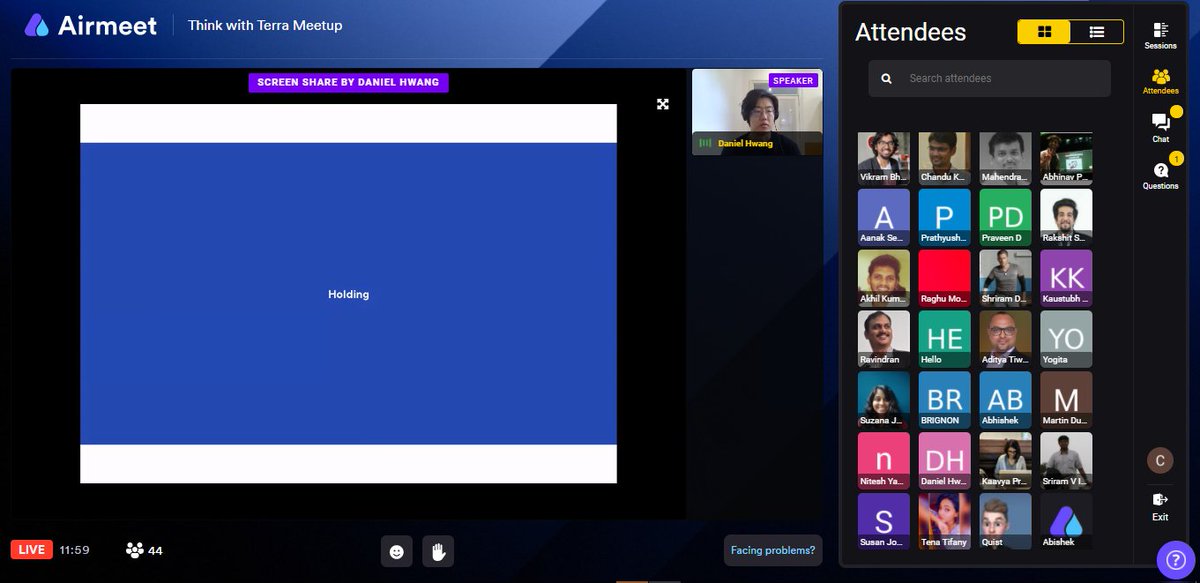The image size is (1200, 583).
Task: Click the Search attendees input field
Action: click(989, 78)
